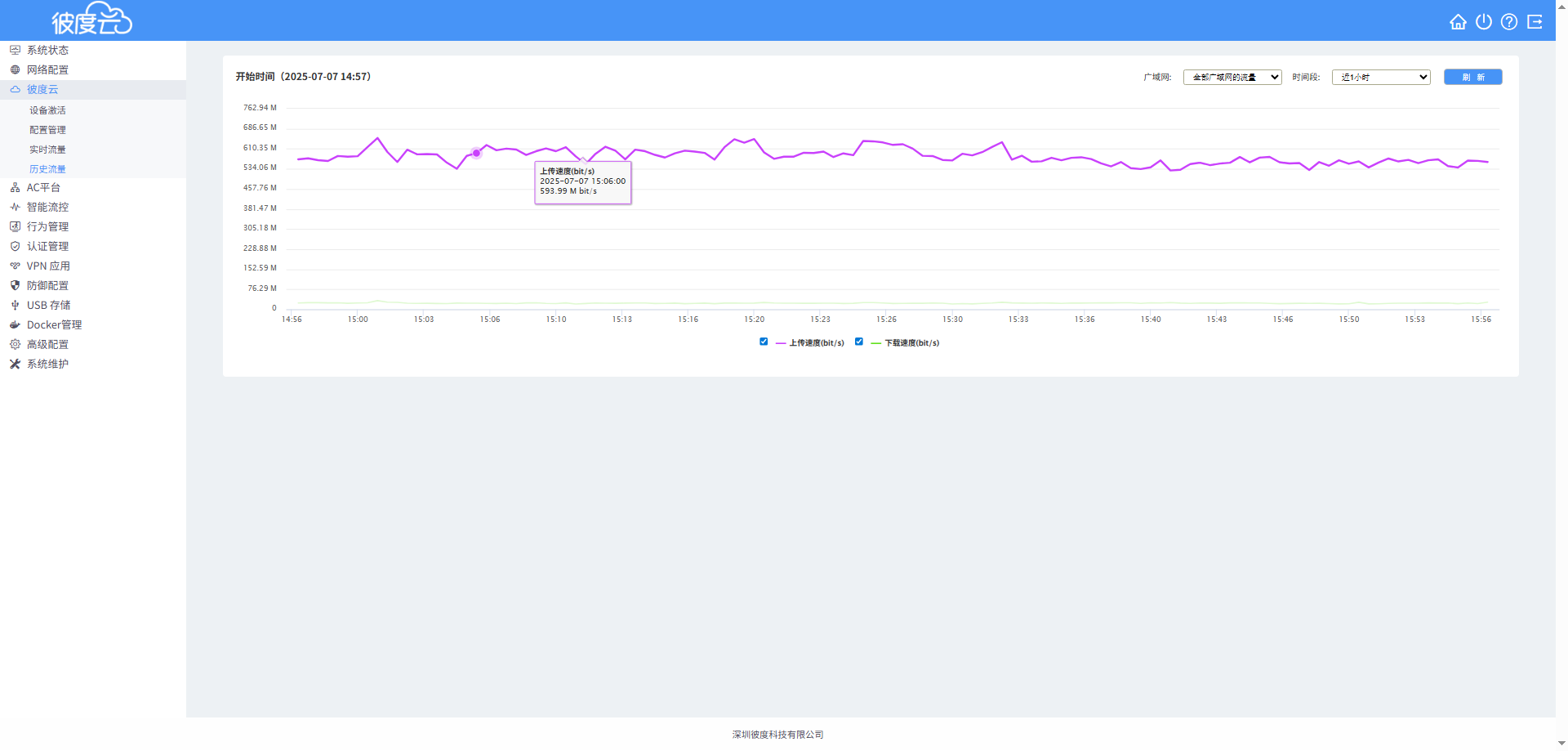Uncheck the 下载速度 series checkbox
Viewport: 1568px width, 751px height.
pyautogui.click(x=859, y=342)
